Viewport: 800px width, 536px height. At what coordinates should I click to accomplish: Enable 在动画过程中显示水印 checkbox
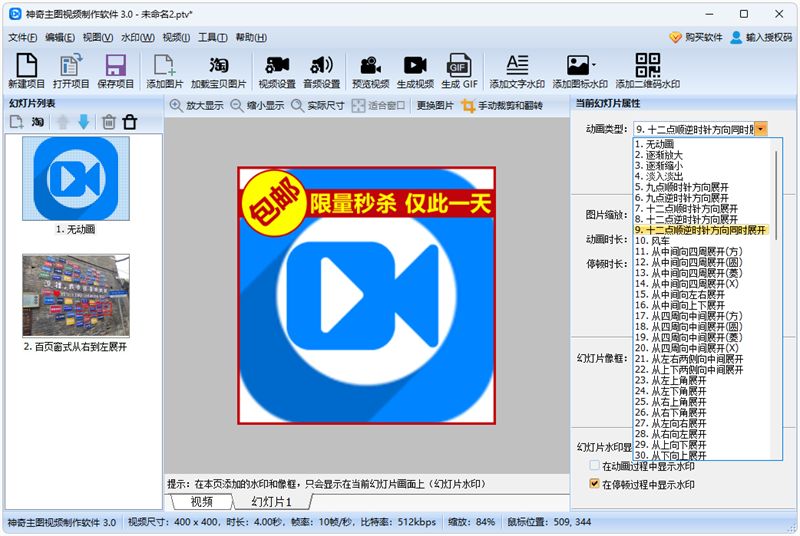click(x=595, y=466)
